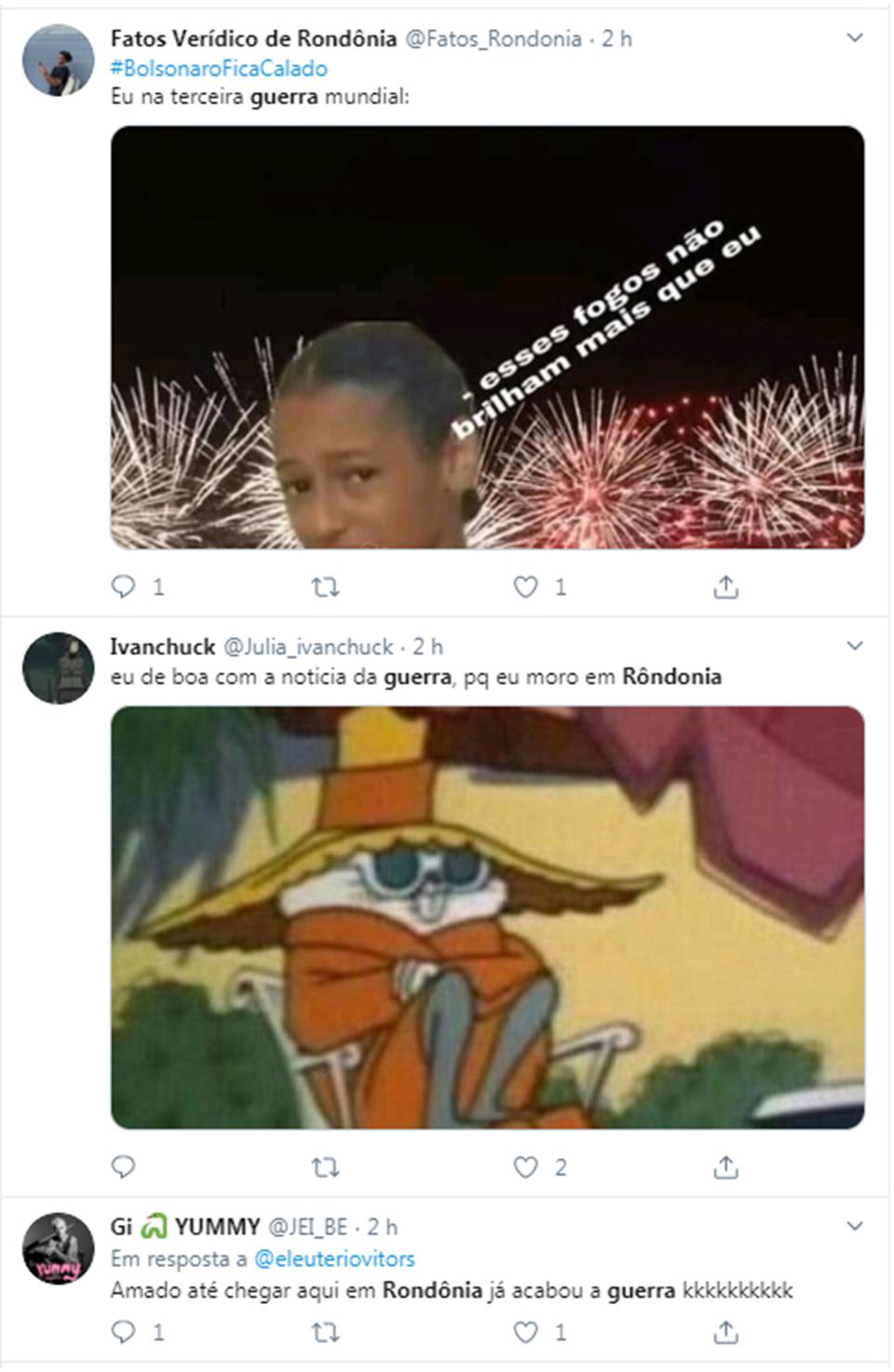
Task: Reply to the Ivanchuck tweet
Action: (123, 1166)
